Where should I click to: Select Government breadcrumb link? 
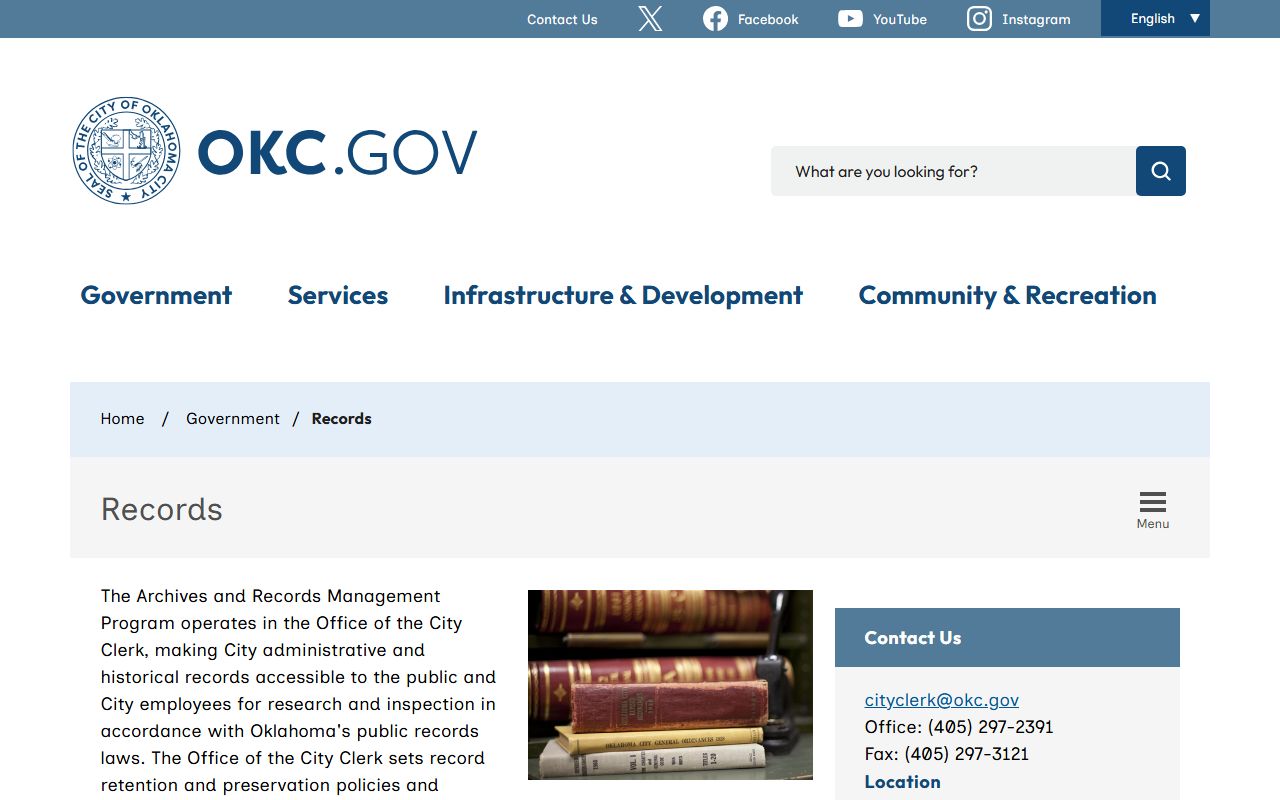coord(233,419)
